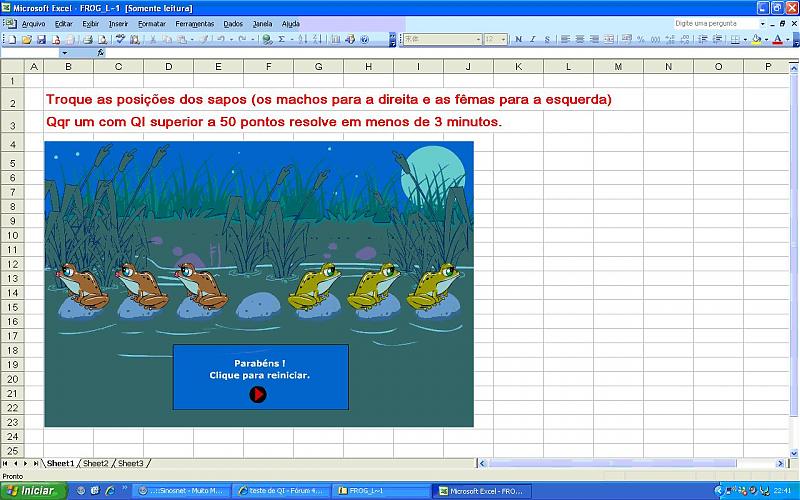Paste from the clipboard icon
This screenshot has height=500, width=800.
[182, 39]
